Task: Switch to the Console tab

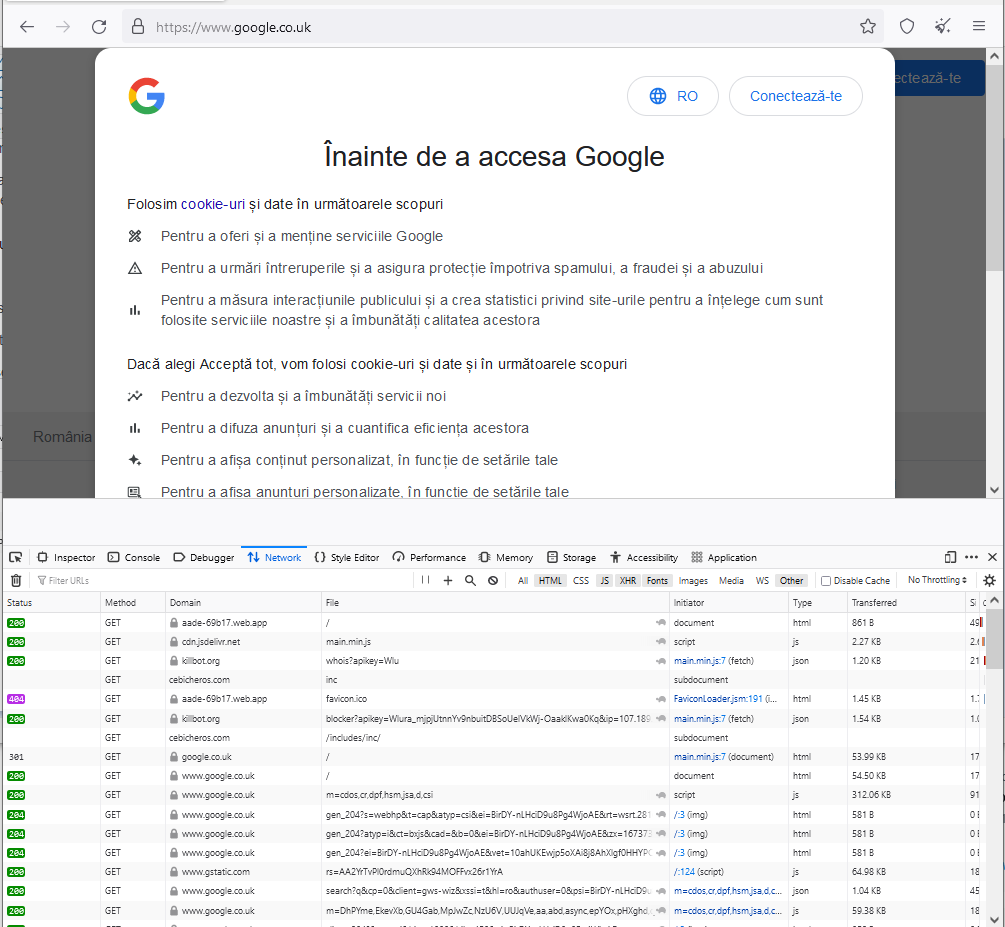Action: click(134, 557)
